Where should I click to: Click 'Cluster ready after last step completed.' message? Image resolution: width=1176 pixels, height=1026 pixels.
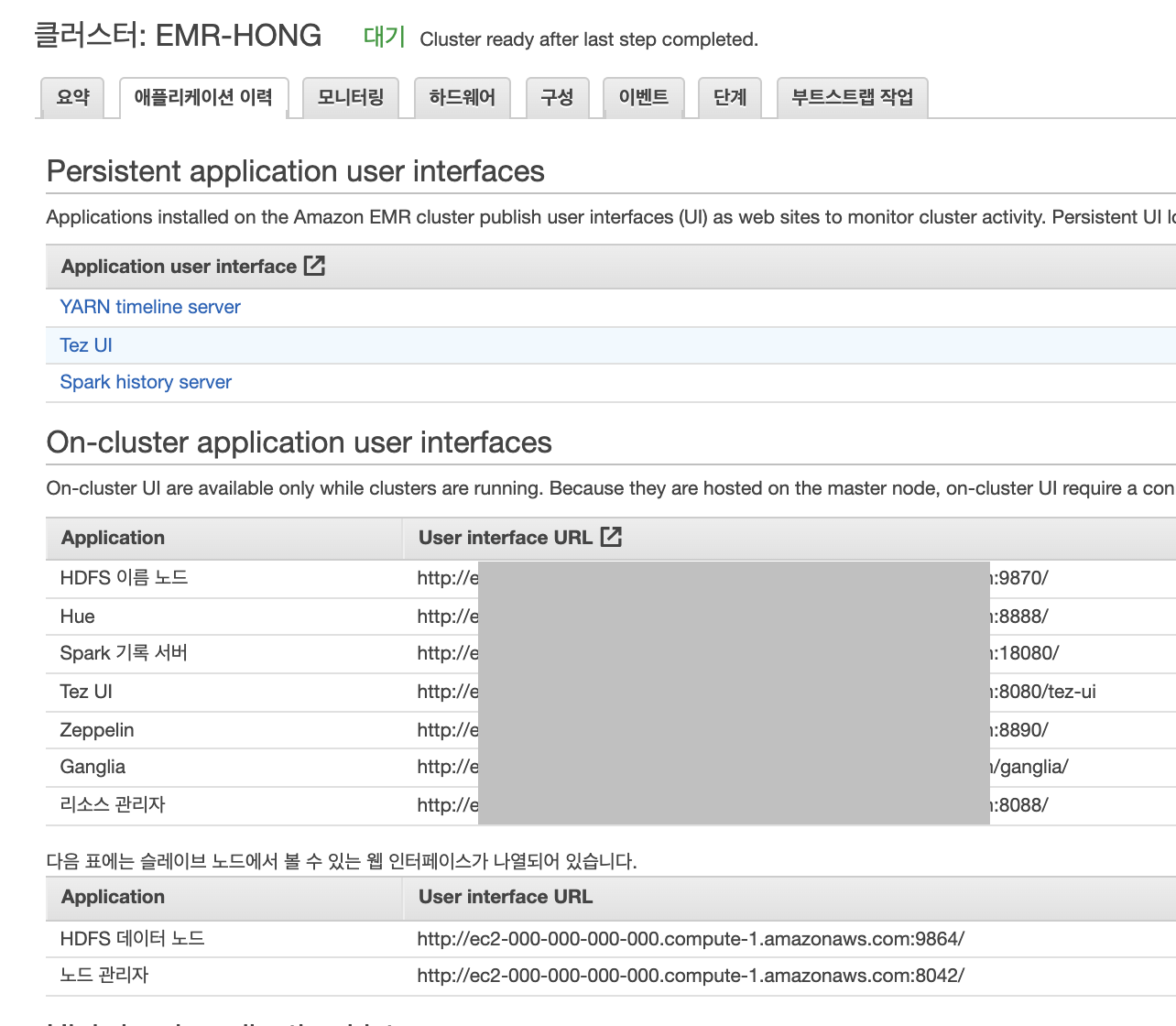tap(589, 39)
